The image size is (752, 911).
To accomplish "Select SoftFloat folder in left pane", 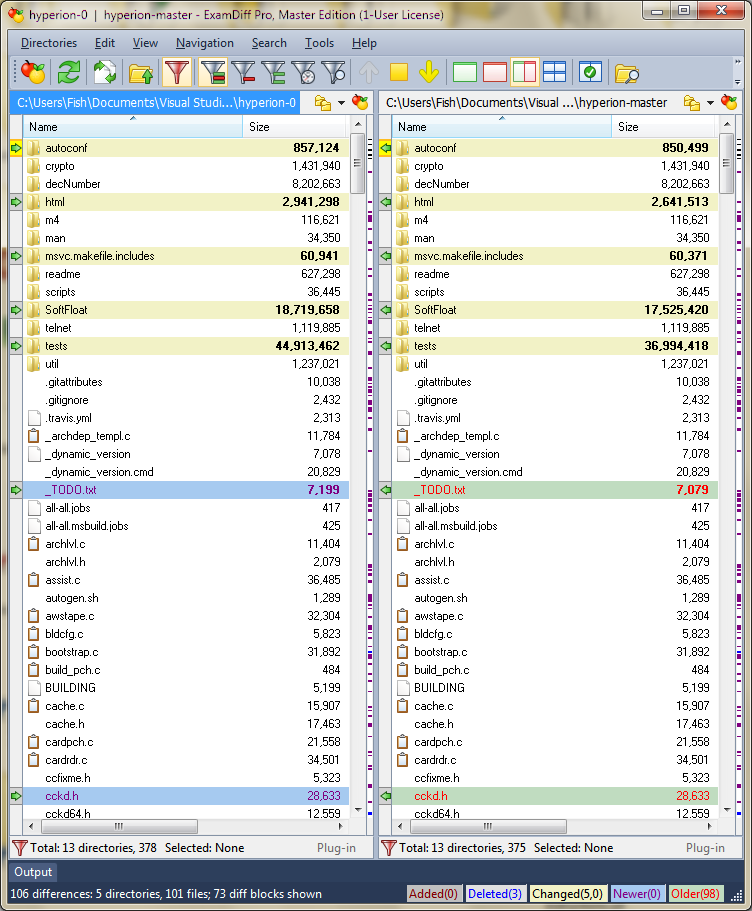I will pos(185,310).
